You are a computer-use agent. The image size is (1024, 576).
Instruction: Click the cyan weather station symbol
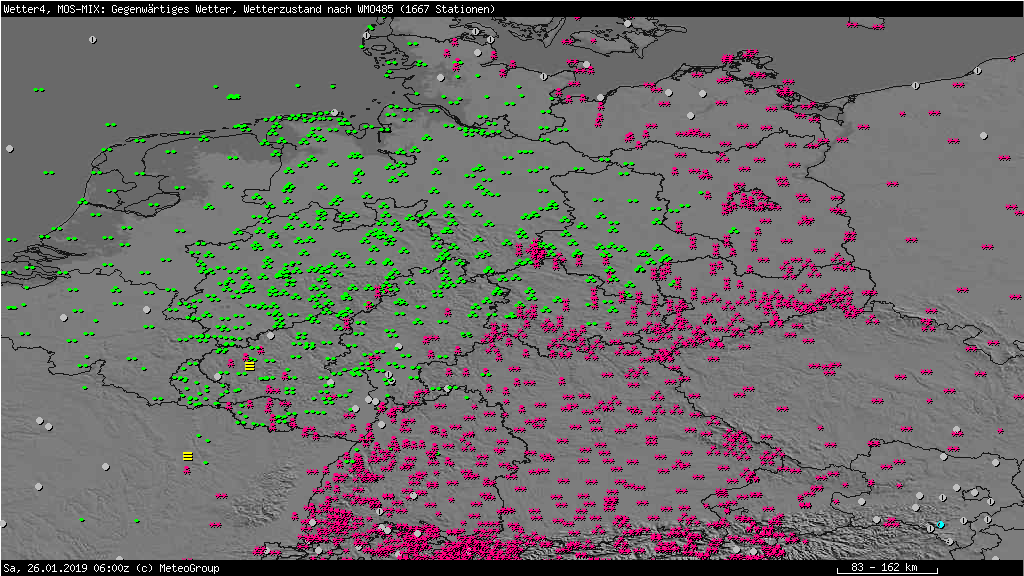940,524
